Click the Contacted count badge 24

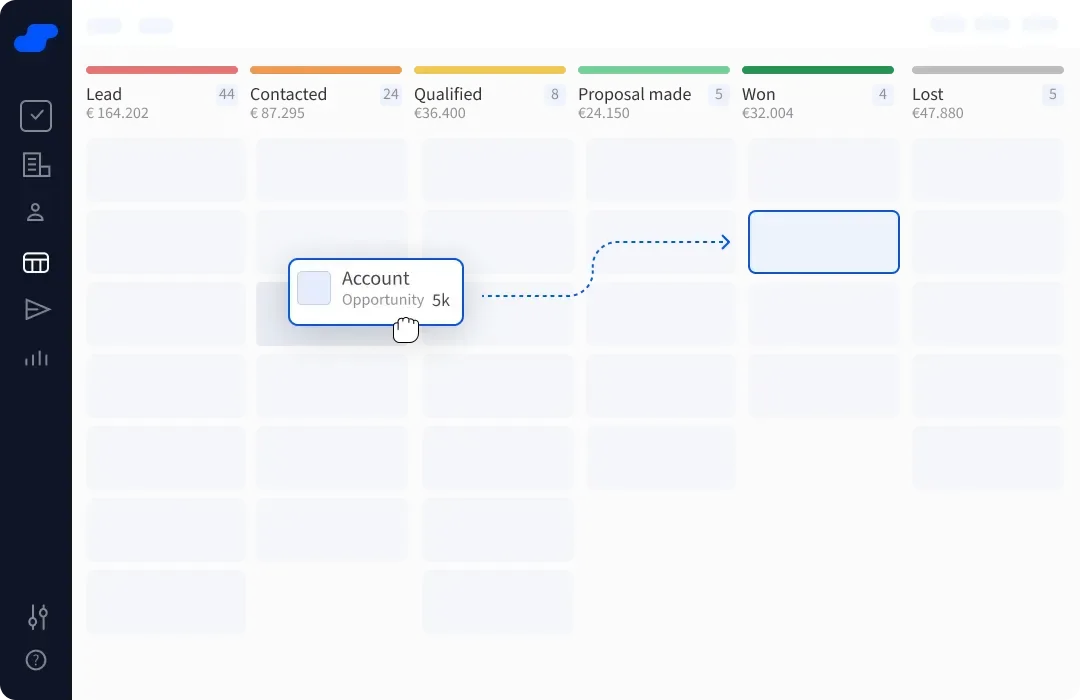point(390,94)
